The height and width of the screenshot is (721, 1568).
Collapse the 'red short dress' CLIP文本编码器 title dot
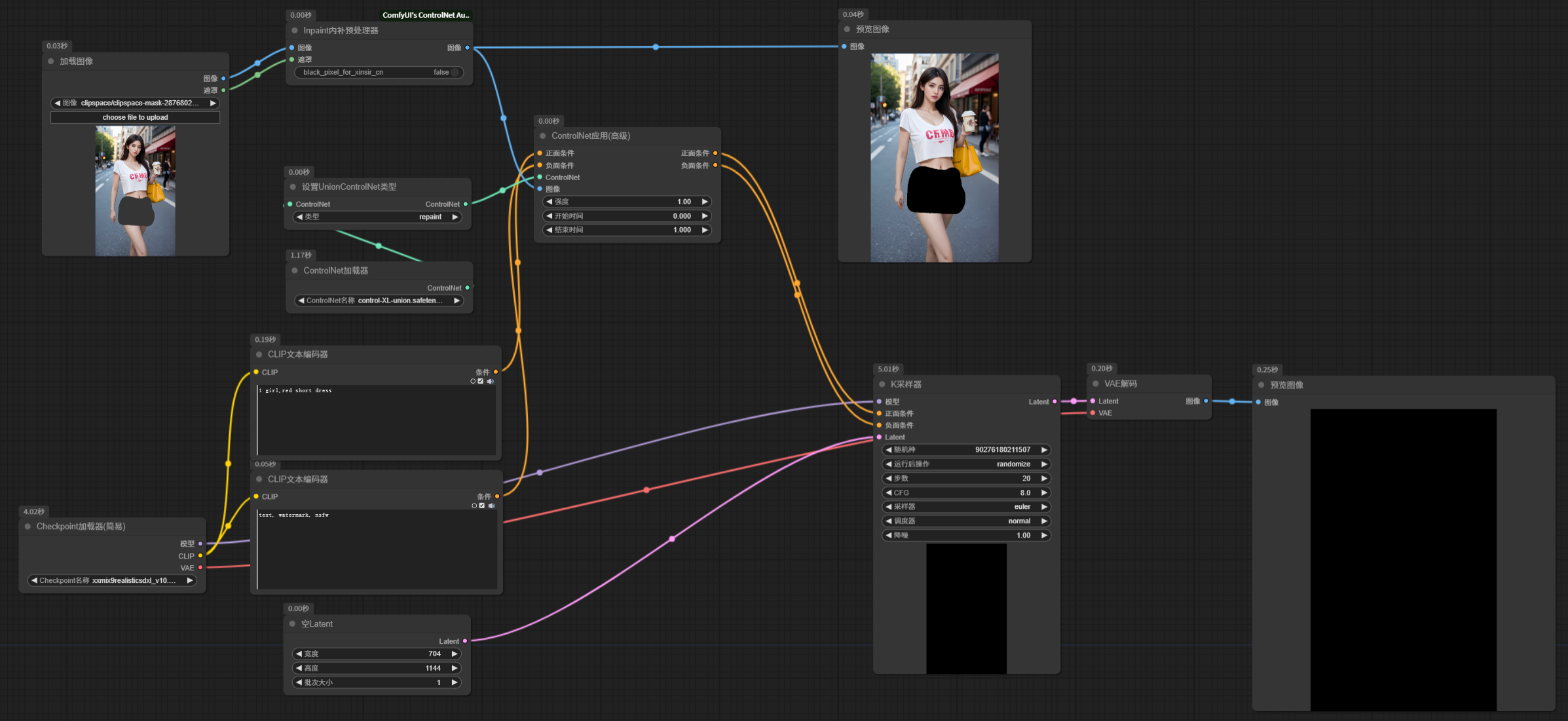pos(259,354)
